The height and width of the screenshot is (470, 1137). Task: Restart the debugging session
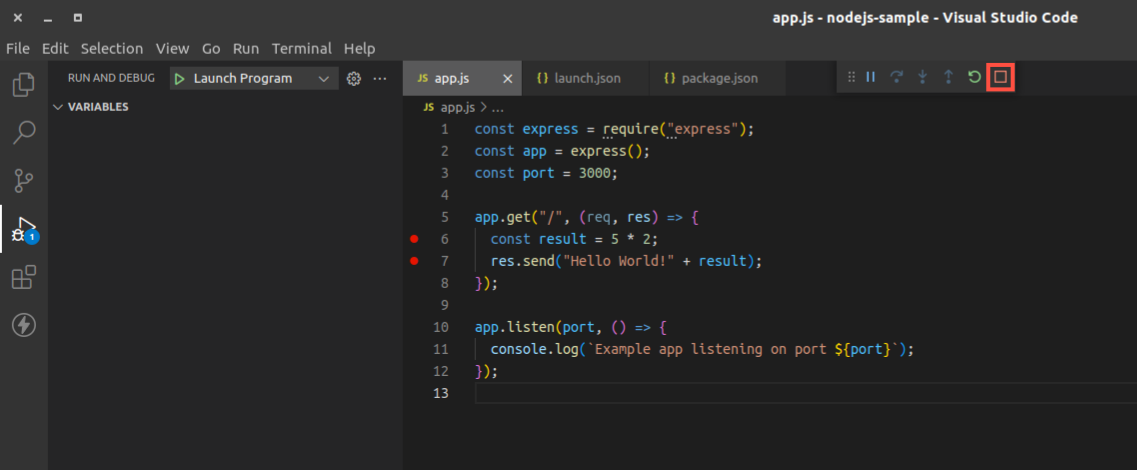tap(975, 77)
